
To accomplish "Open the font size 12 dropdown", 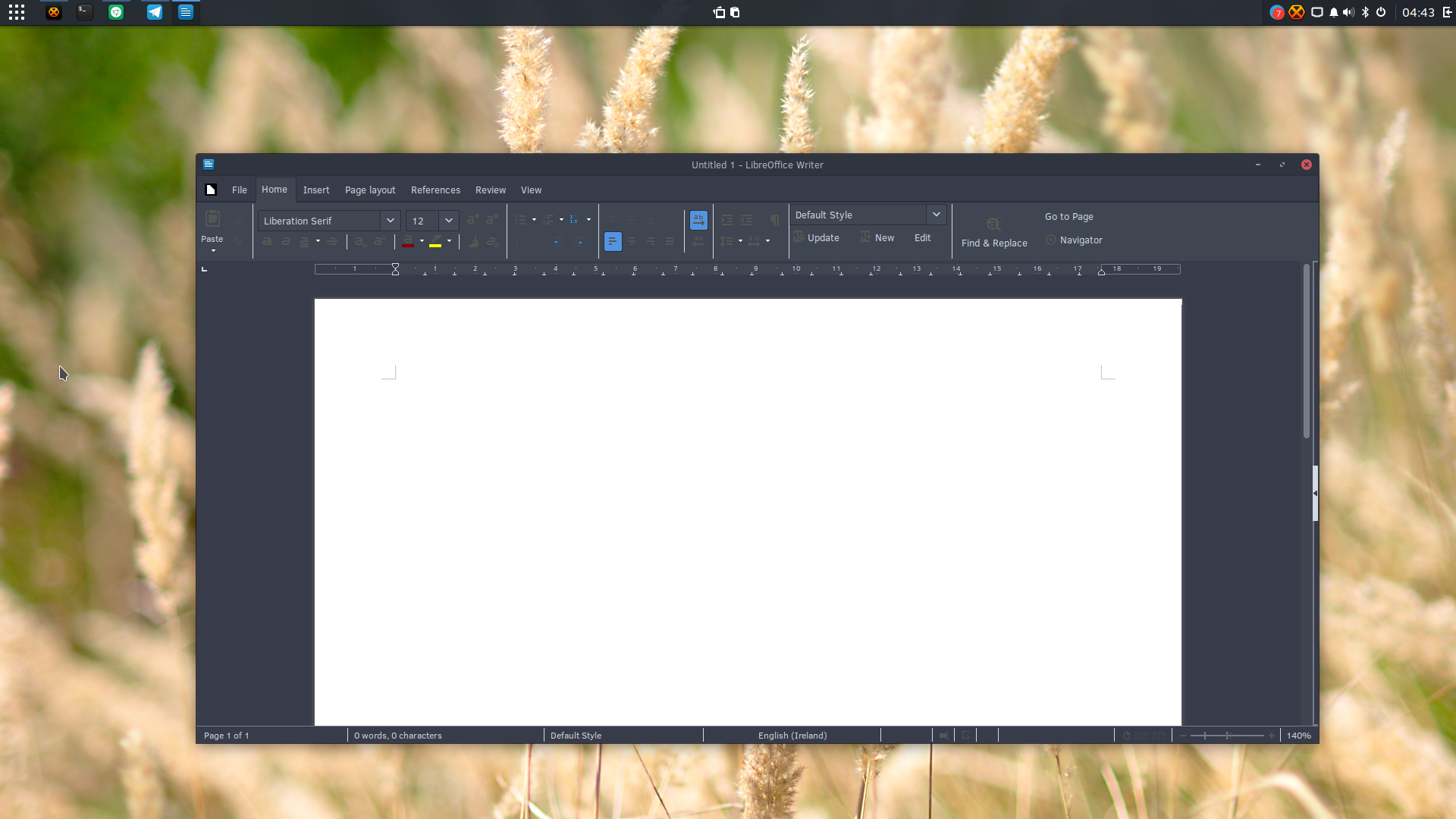I will (x=449, y=221).
